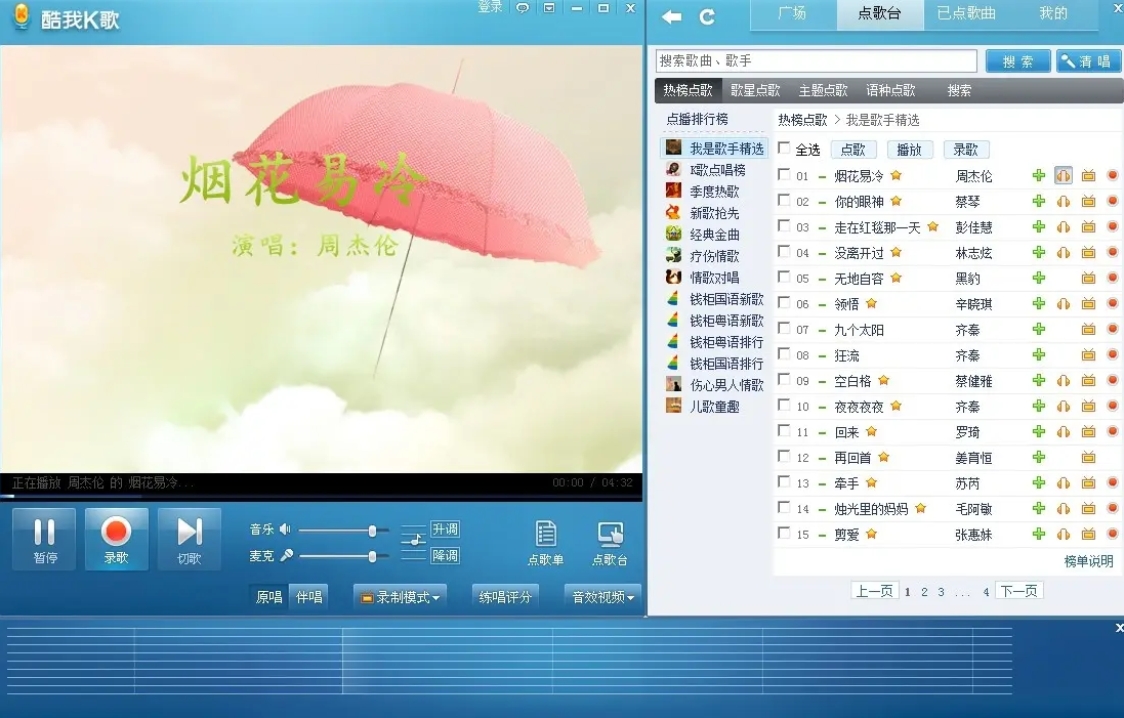Skip song with the 切歌 button
The height and width of the screenshot is (718, 1124).
click(x=189, y=540)
